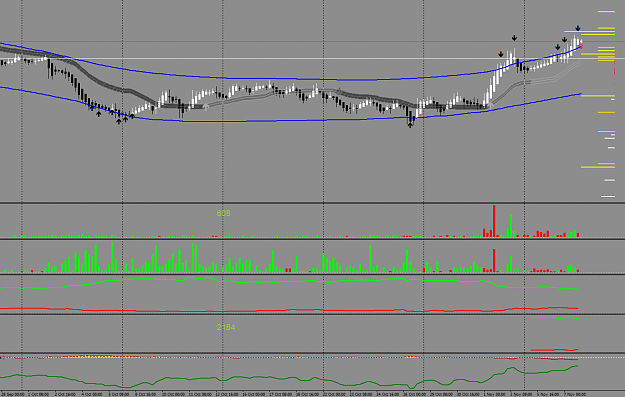This screenshot has width=625, height=397.
Task: Click the tallest red bar in the first histogram
Action: click(x=494, y=221)
